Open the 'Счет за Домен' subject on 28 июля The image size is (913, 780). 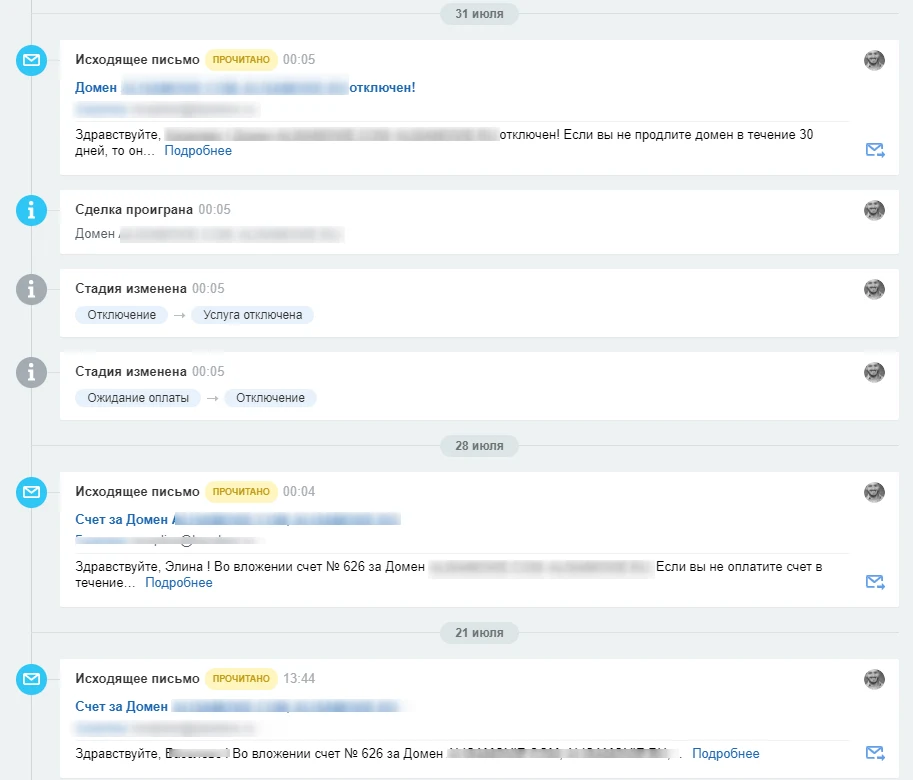tap(238, 519)
